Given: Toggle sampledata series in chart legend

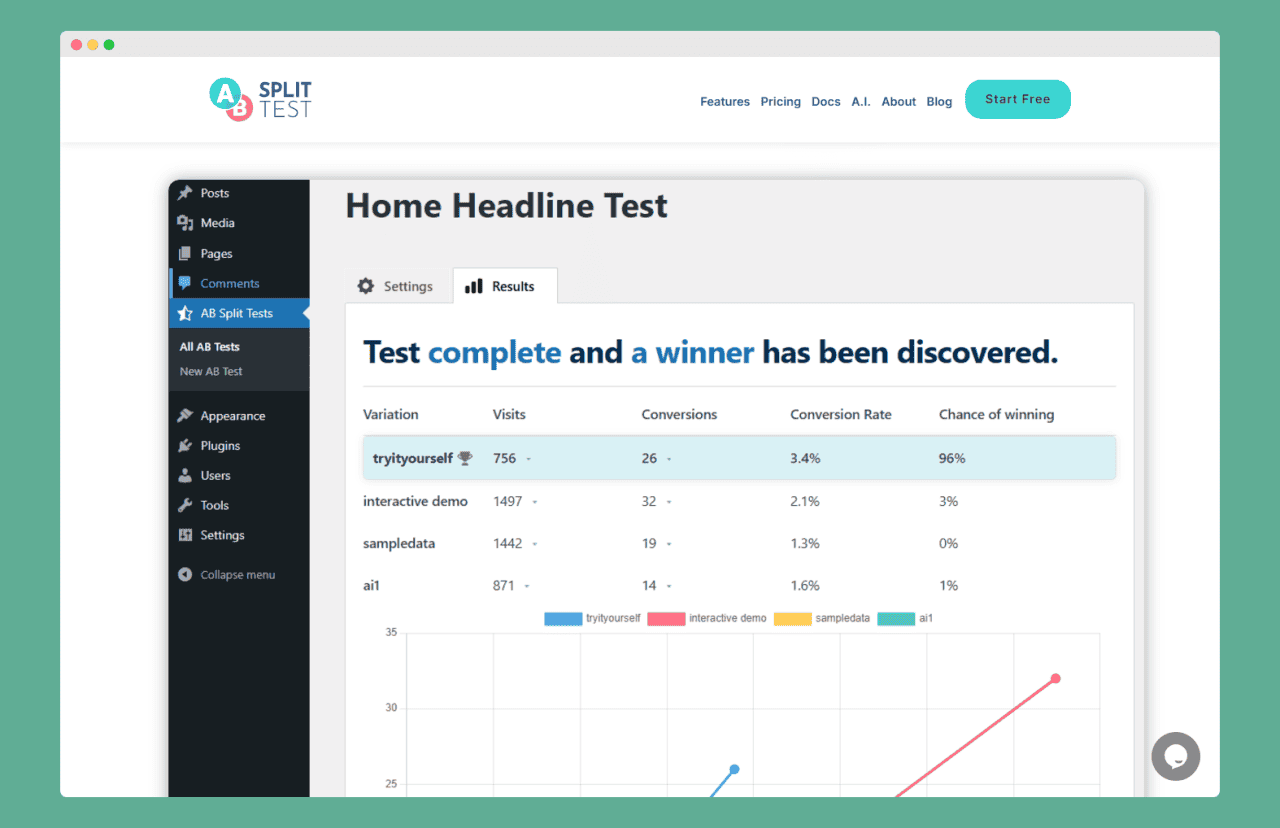Looking at the screenshot, I should (822, 619).
